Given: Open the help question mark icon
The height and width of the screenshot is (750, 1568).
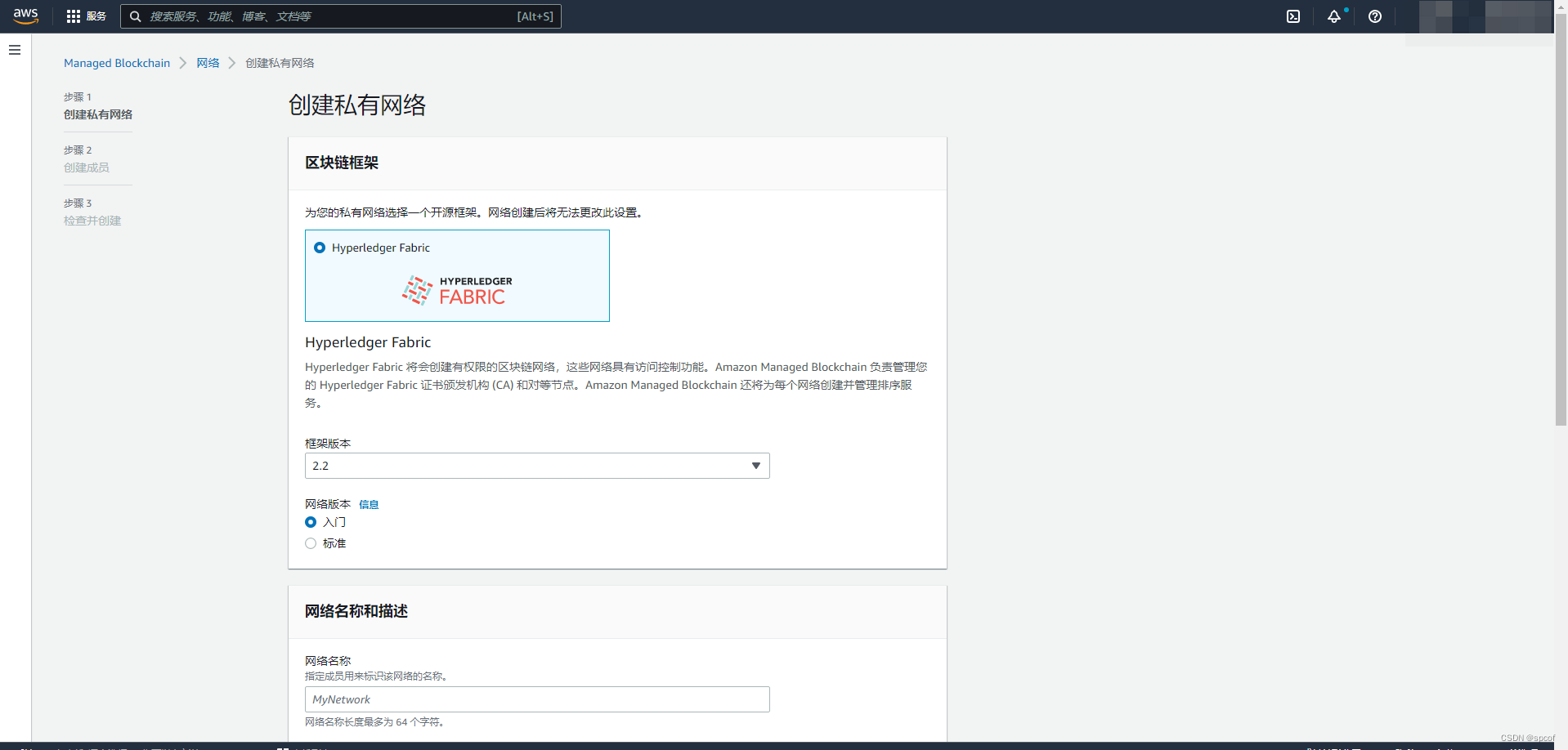Looking at the screenshot, I should point(1375,16).
